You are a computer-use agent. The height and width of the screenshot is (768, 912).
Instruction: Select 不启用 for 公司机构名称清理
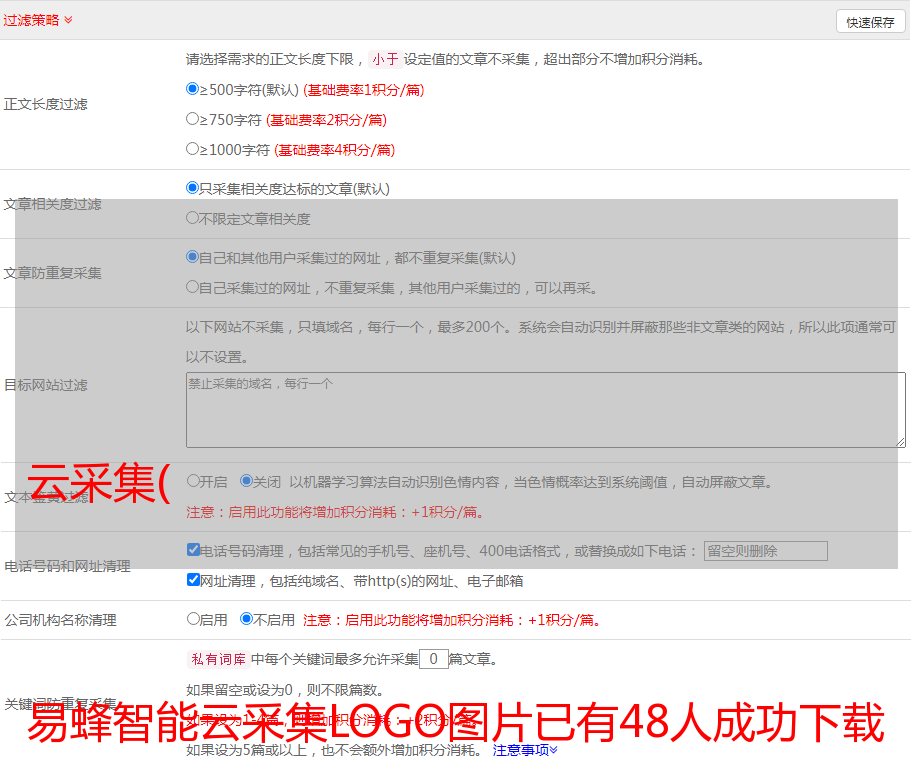(247, 619)
